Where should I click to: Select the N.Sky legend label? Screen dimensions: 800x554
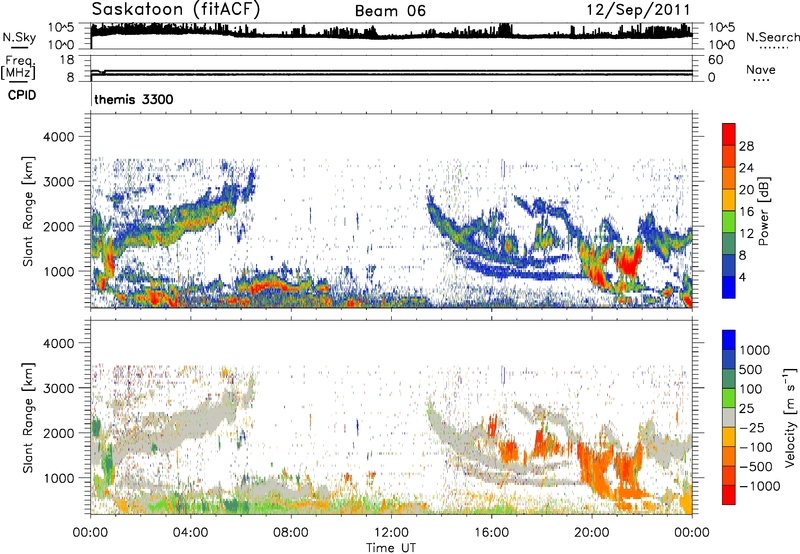[19, 37]
